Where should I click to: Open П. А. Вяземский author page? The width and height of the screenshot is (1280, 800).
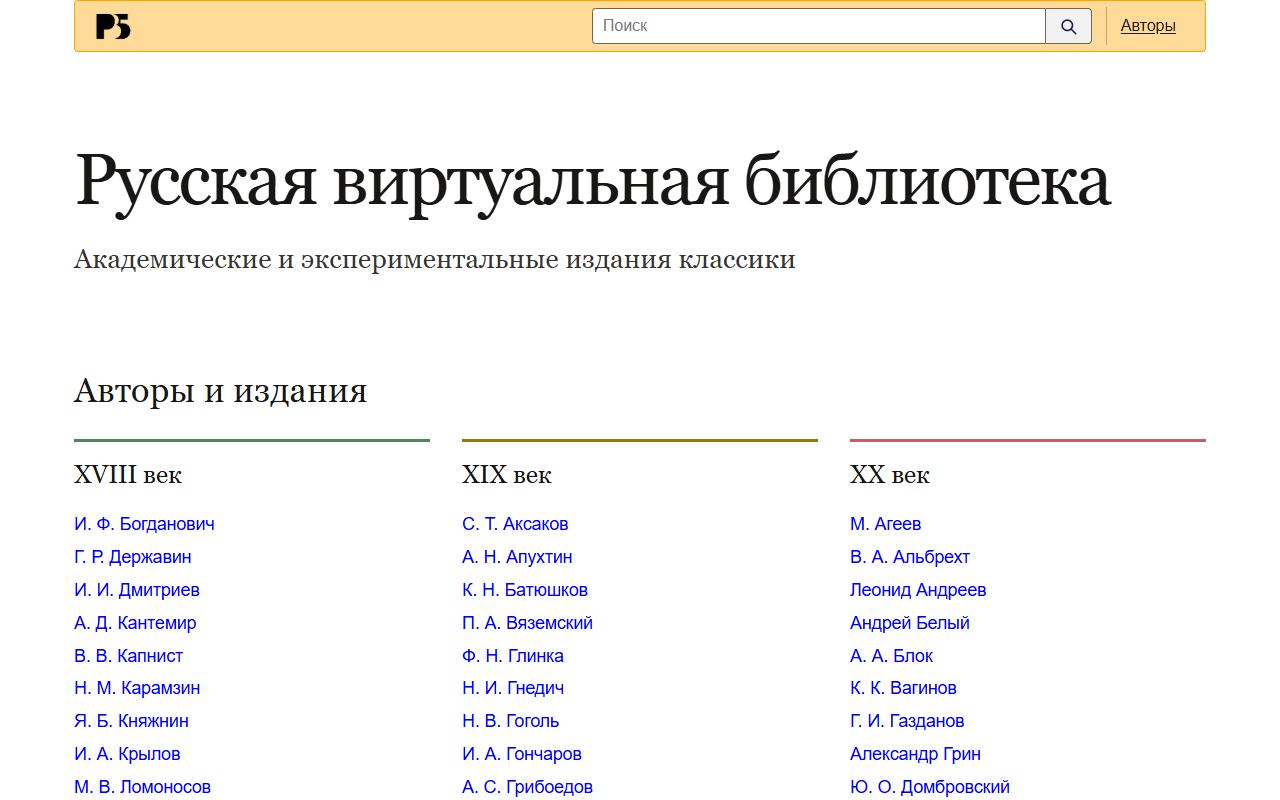coord(527,623)
